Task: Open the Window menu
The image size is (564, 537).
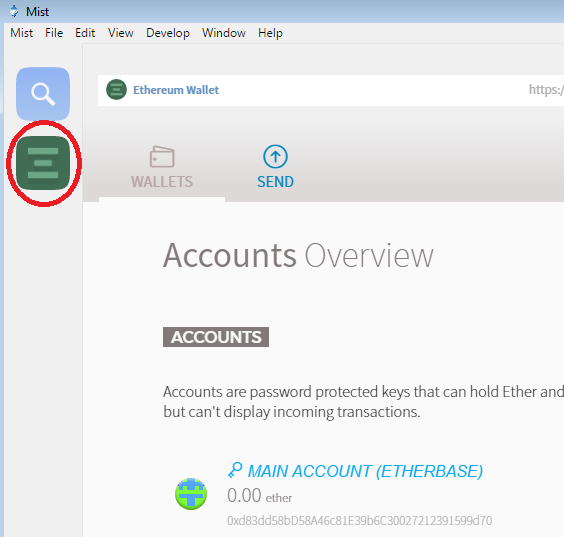Action: pos(224,33)
